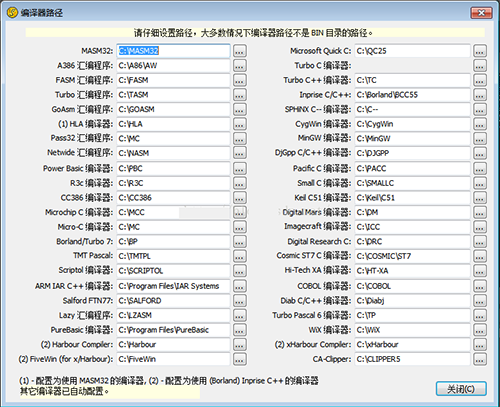Close the compiler paths dialog window
Image resolution: width=500 pixels, height=407 pixels.
pyautogui.click(x=481, y=13)
